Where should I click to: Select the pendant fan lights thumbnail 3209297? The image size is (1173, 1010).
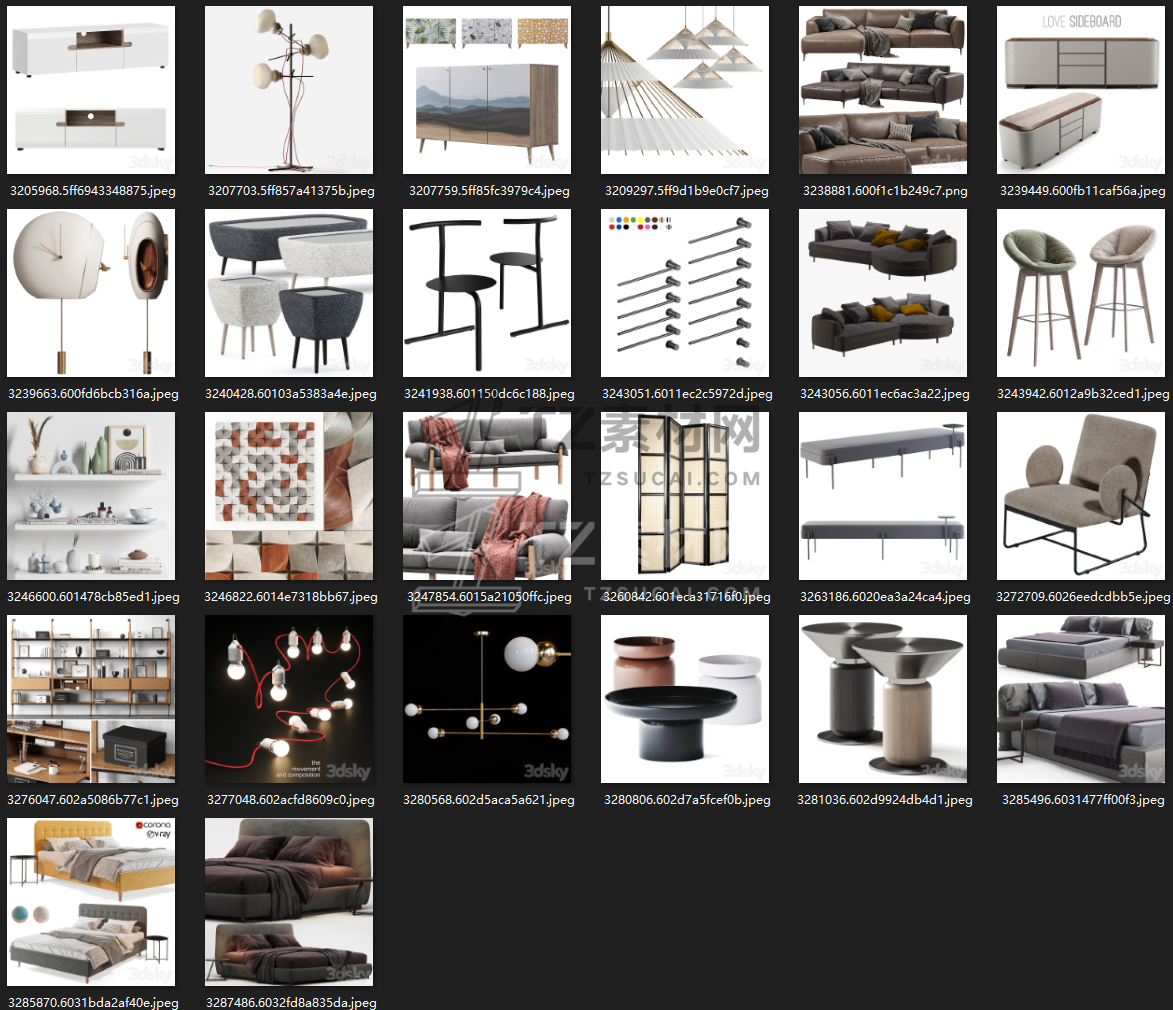pyautogui.click(x=685, y=91)
